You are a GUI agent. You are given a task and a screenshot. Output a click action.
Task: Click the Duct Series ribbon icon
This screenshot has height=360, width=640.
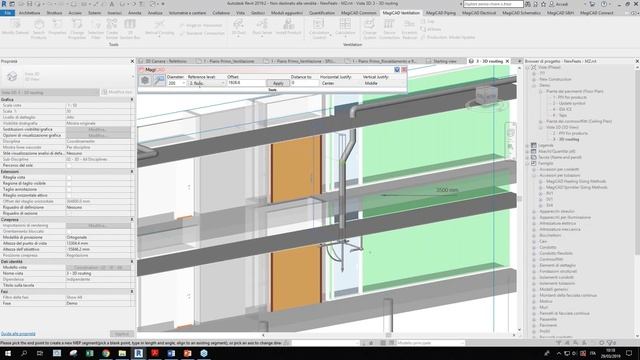coord(262,27)
